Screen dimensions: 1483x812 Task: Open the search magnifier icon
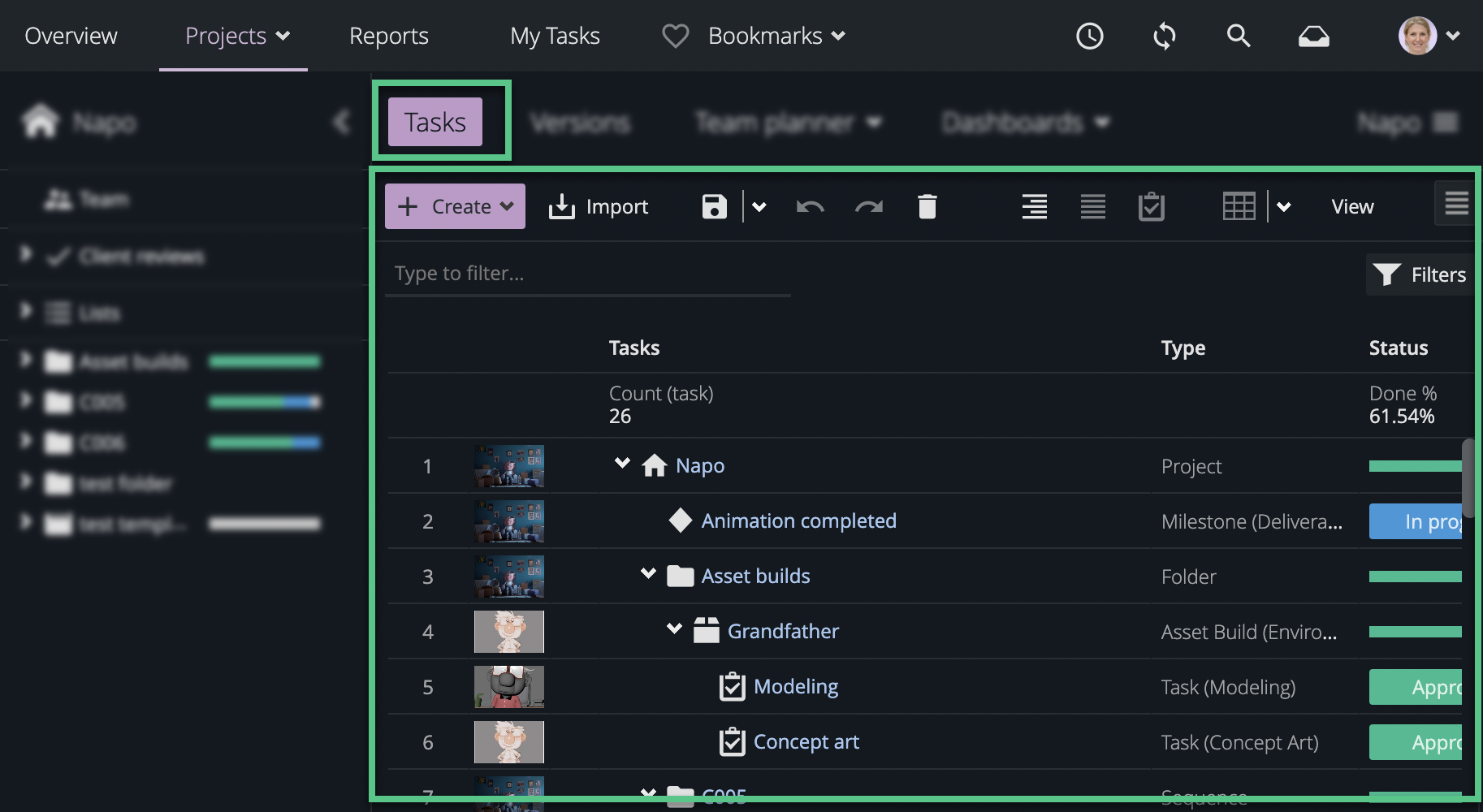point(1238,36)
